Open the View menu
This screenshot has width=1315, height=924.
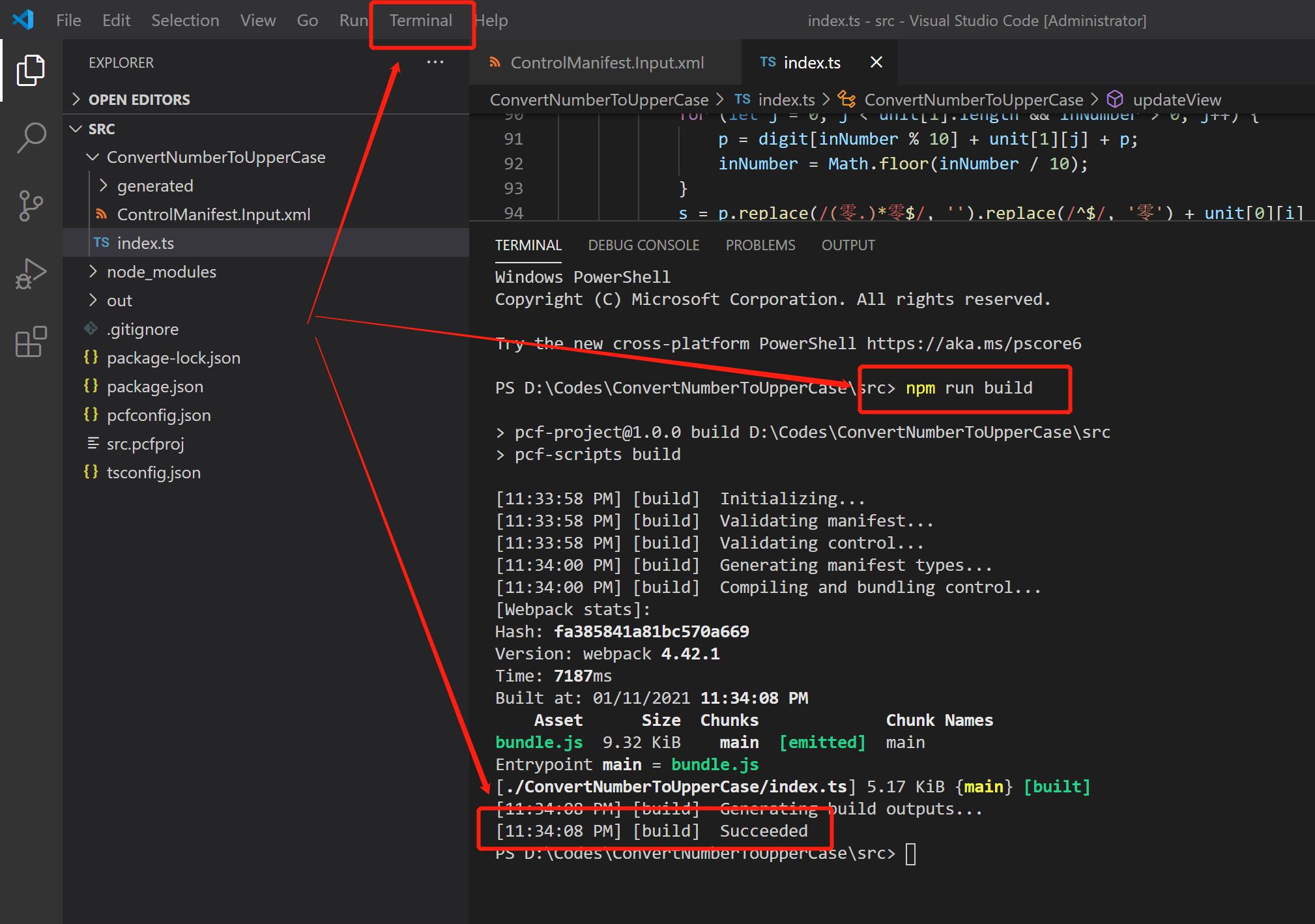(258, 20)
